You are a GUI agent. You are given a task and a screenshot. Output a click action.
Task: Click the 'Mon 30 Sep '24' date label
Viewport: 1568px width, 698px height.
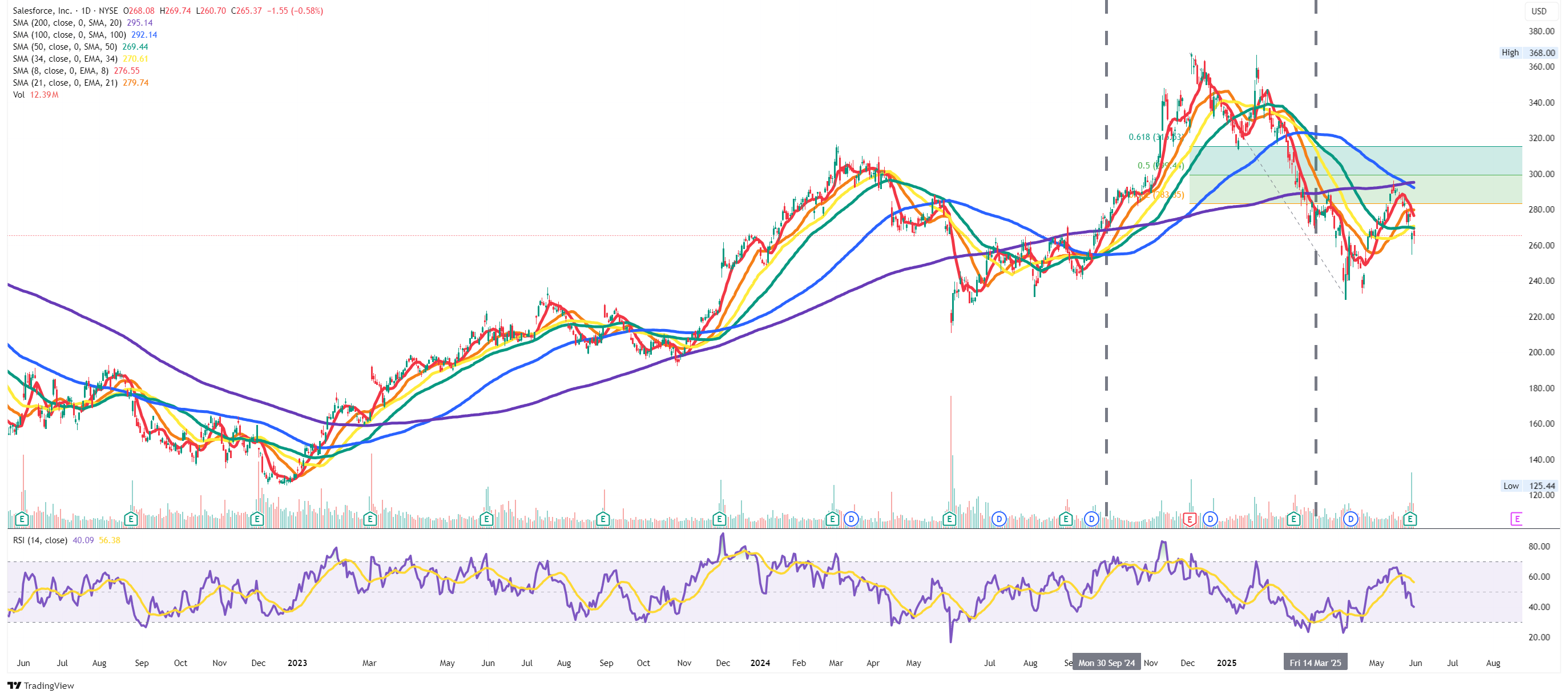click(x=1106, y=663)
